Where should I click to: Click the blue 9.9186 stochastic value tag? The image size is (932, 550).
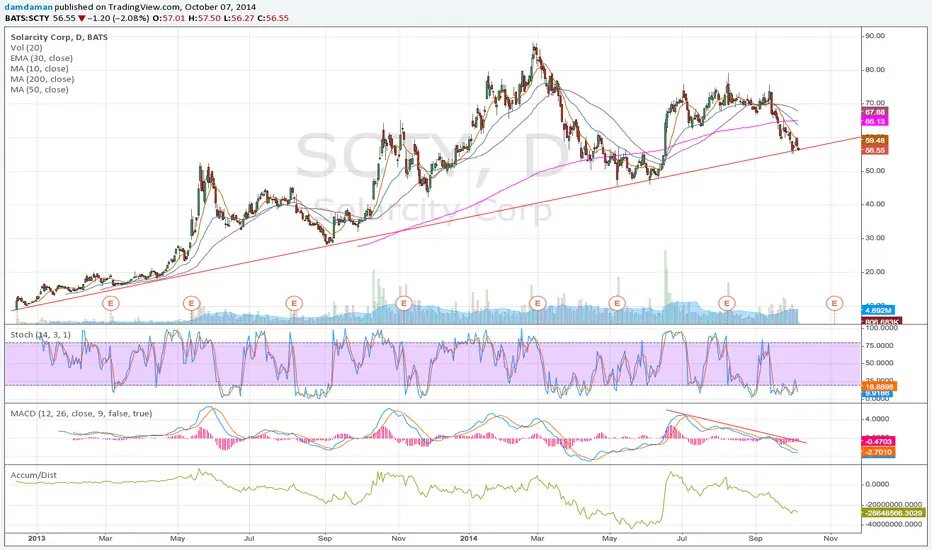[877, 394]
